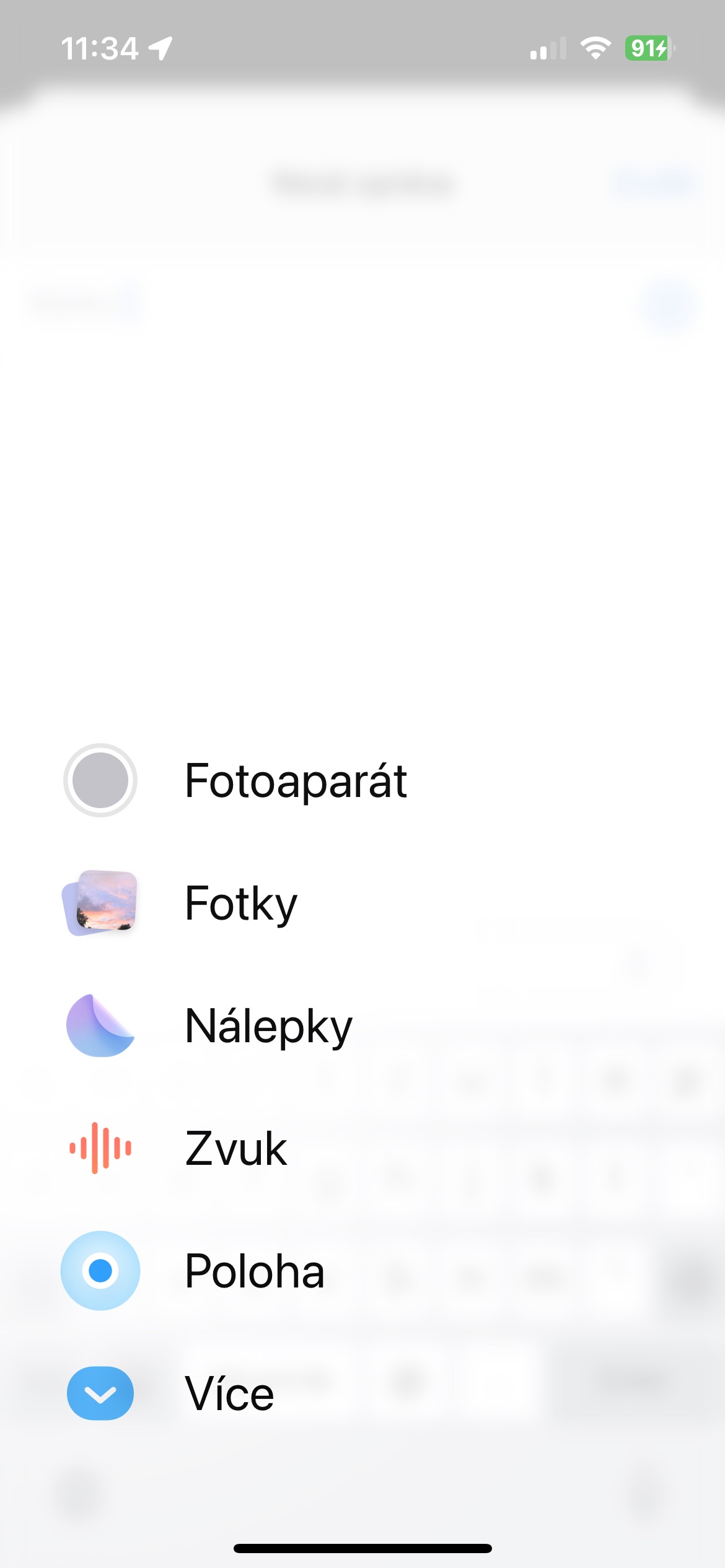Tap the 11:34 clock in status bar
Image resolution: width=725 pixels, height=1568 pixels.
(x=99, y=48)
